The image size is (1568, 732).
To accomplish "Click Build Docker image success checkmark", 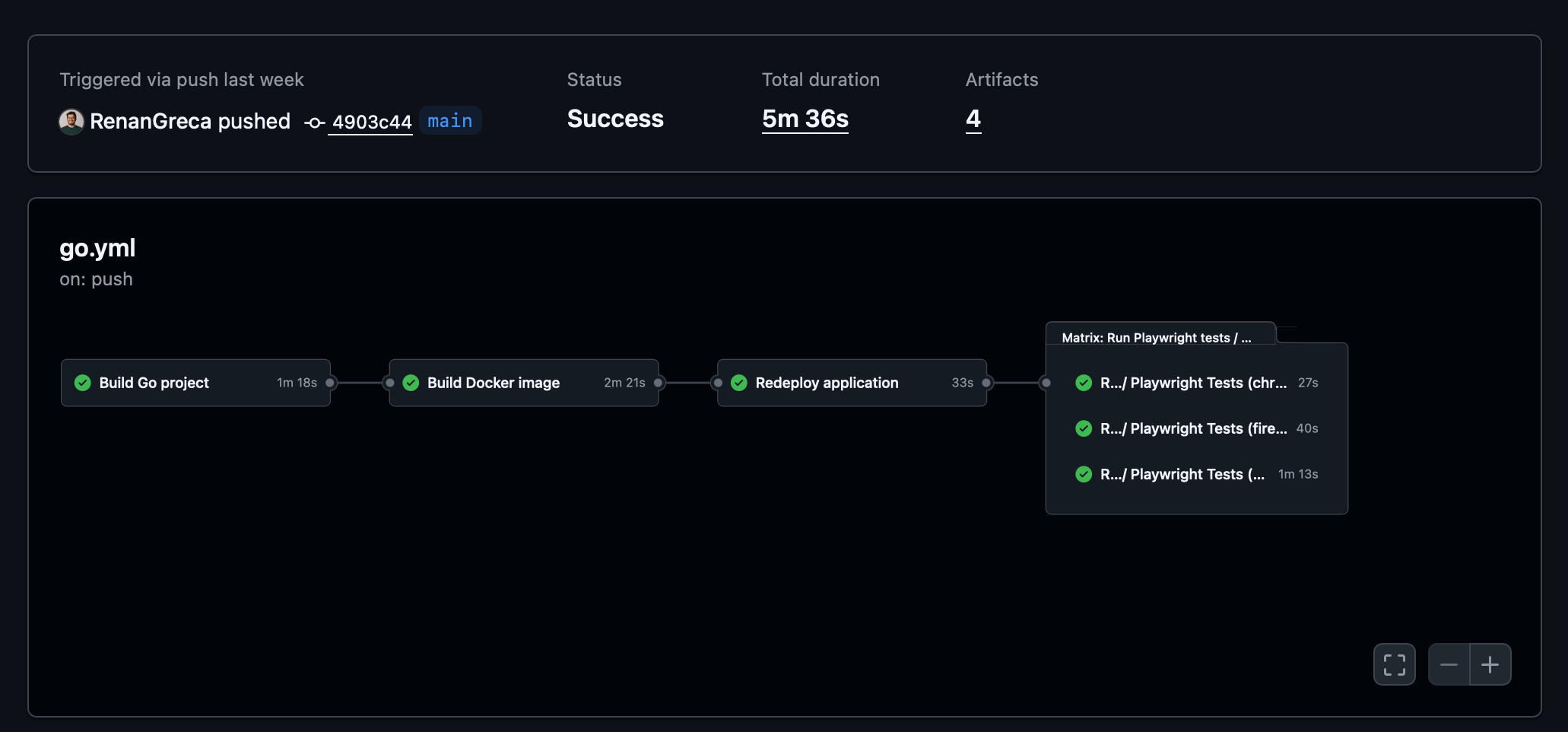I will coord(411,383).
